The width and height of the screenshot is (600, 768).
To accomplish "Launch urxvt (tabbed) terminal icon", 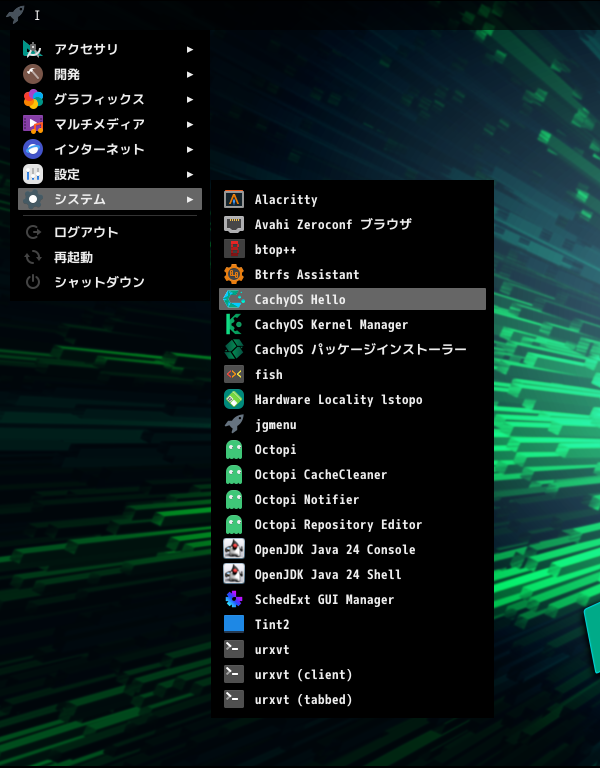I will pos(234,699).
